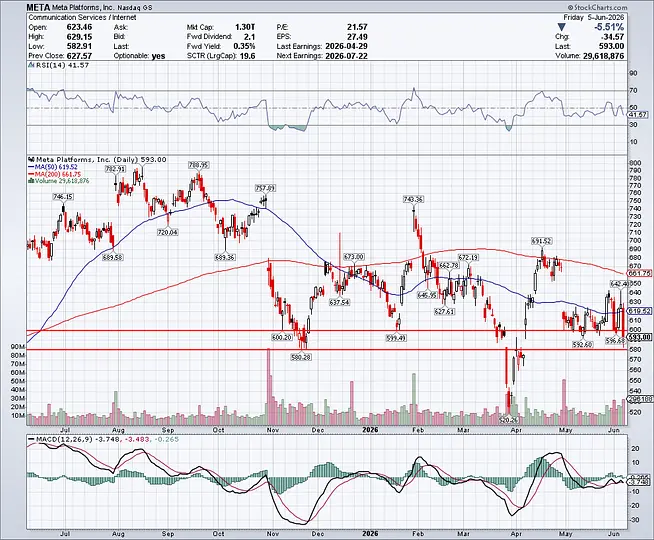Click the 689.36 October low label
Image resolution: width=654 pixels, height=540 pixels.
coord(224,258)
